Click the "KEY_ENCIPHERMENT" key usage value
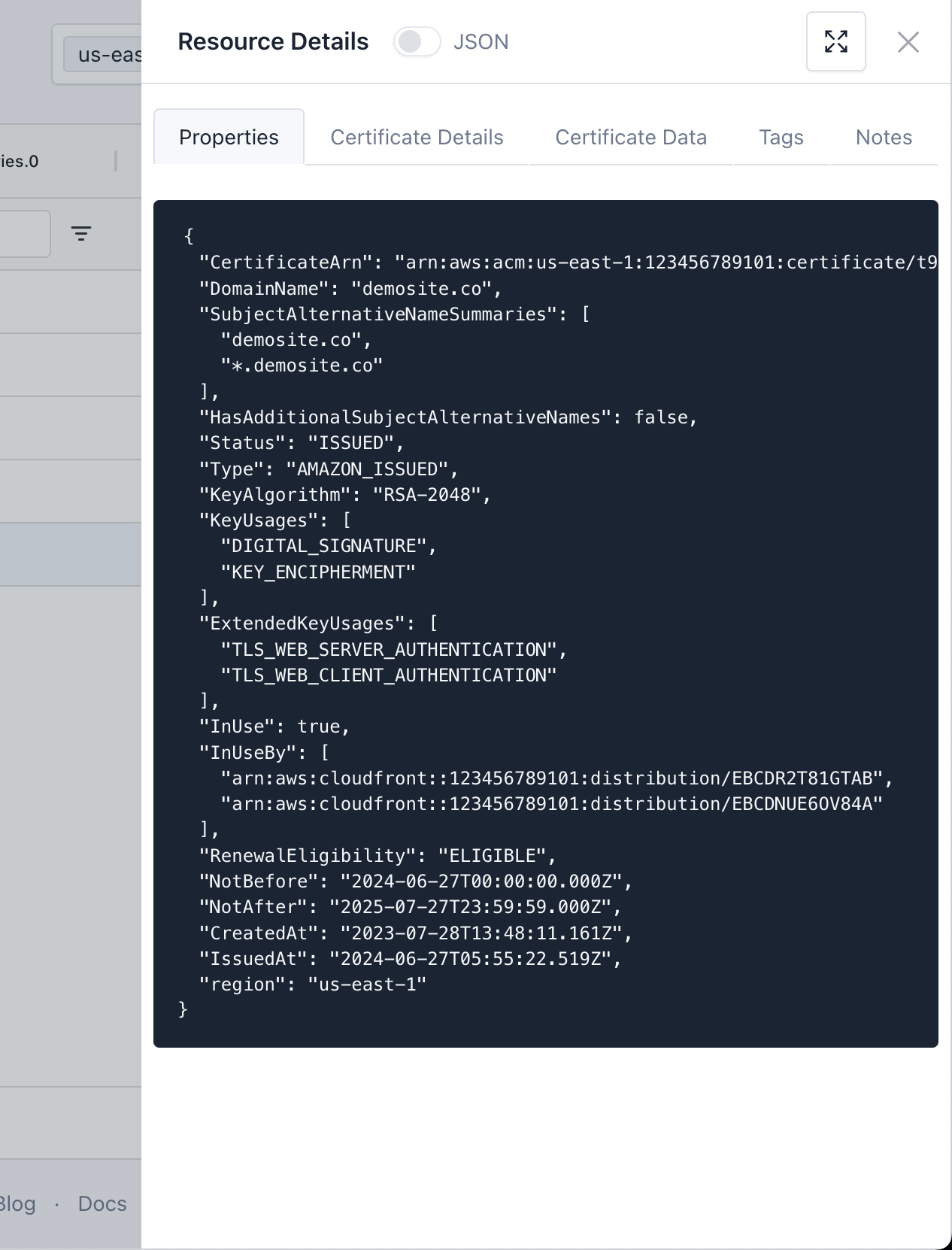This screenshot has width=952, height=1250. [317, 572]
